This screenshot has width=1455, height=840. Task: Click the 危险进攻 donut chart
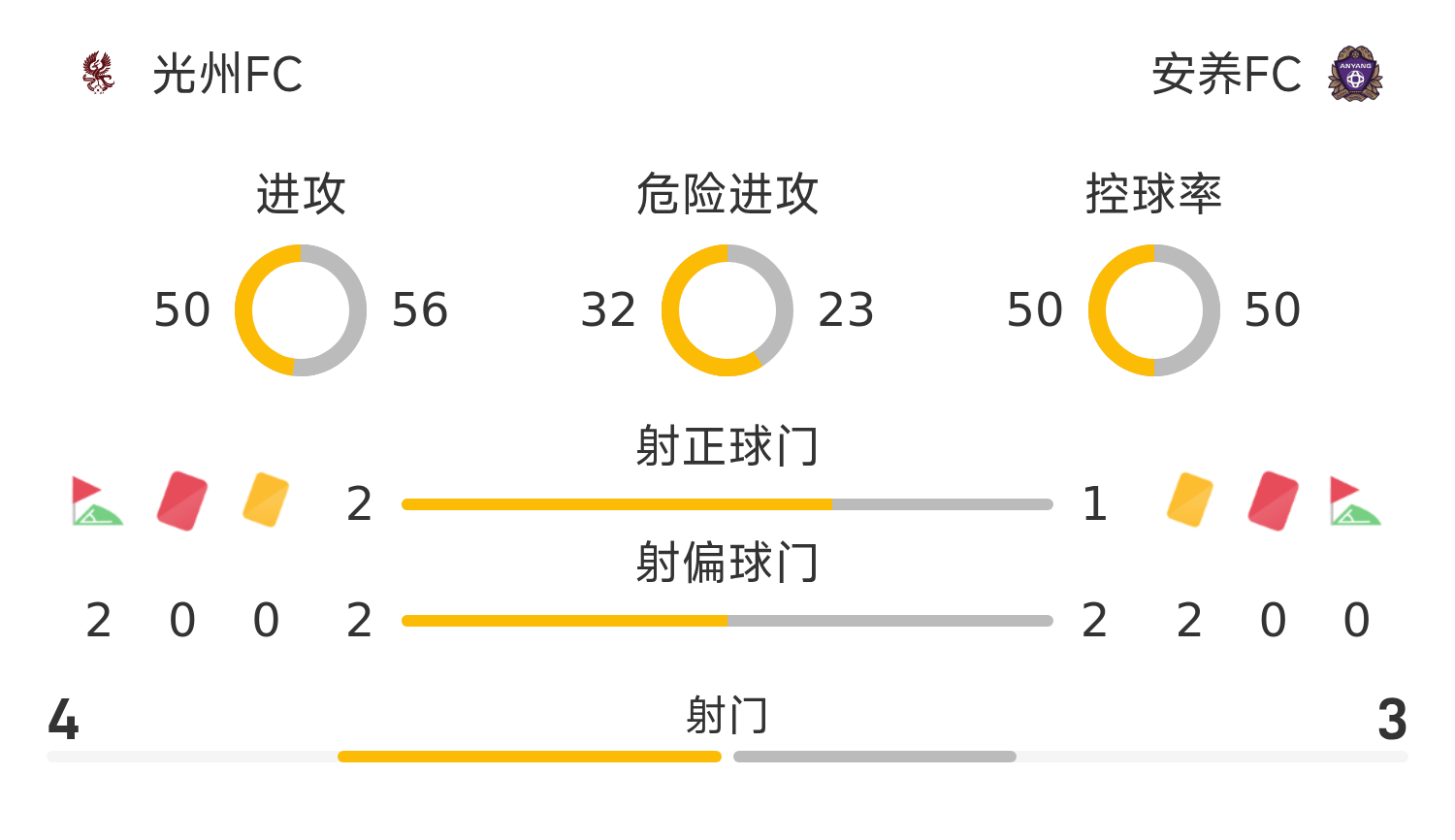(x=727, y=310)
